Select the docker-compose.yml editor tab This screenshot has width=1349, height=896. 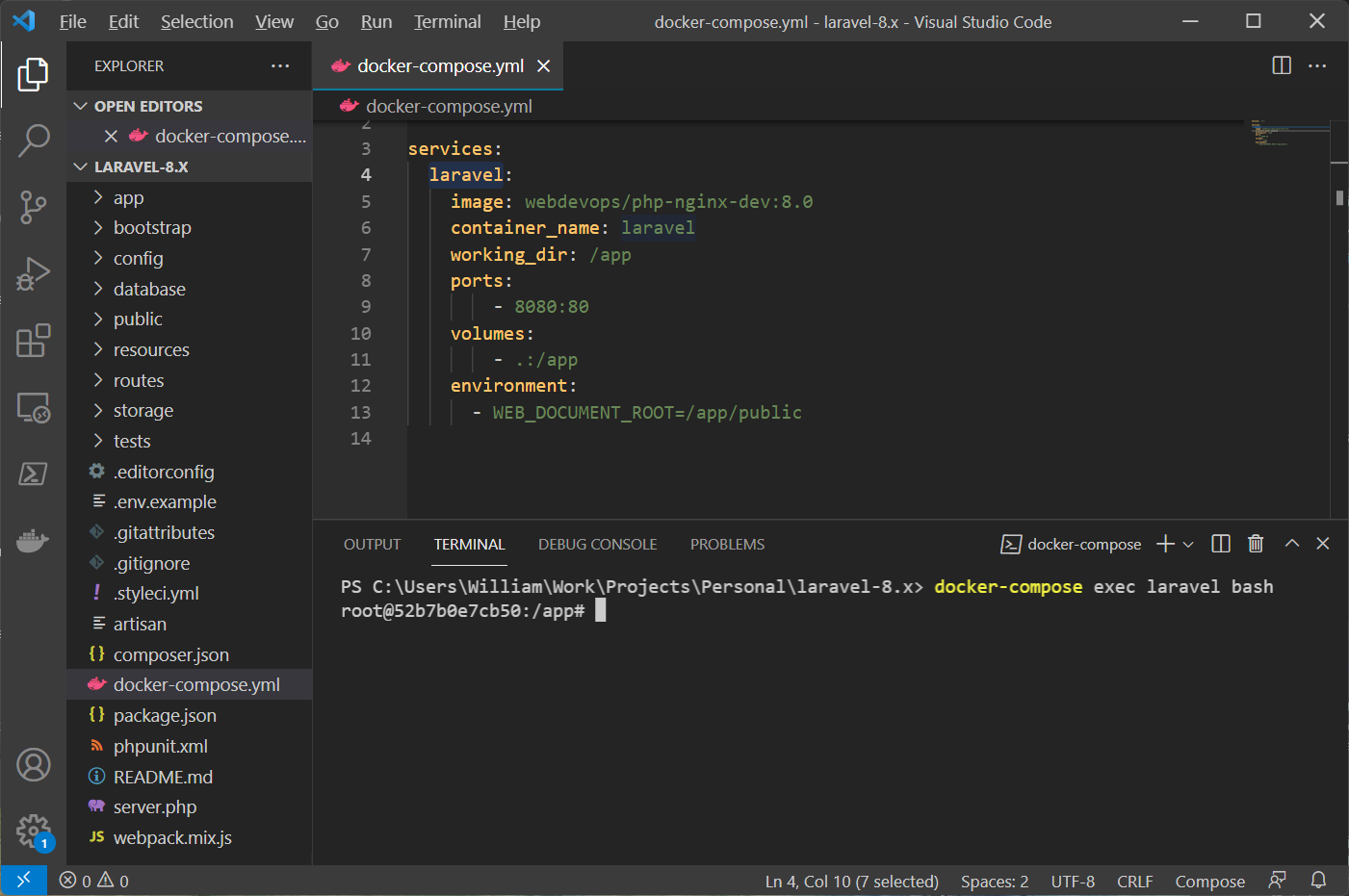coord(437,65)
